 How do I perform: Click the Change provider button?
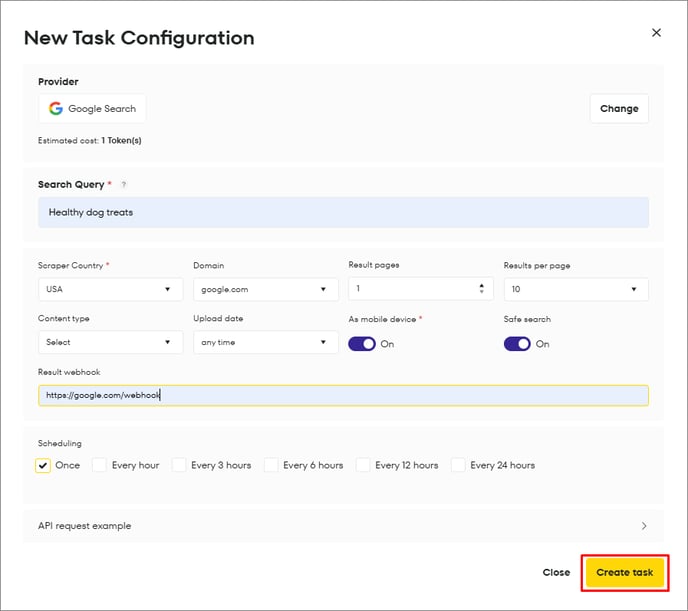click(619, 108)
